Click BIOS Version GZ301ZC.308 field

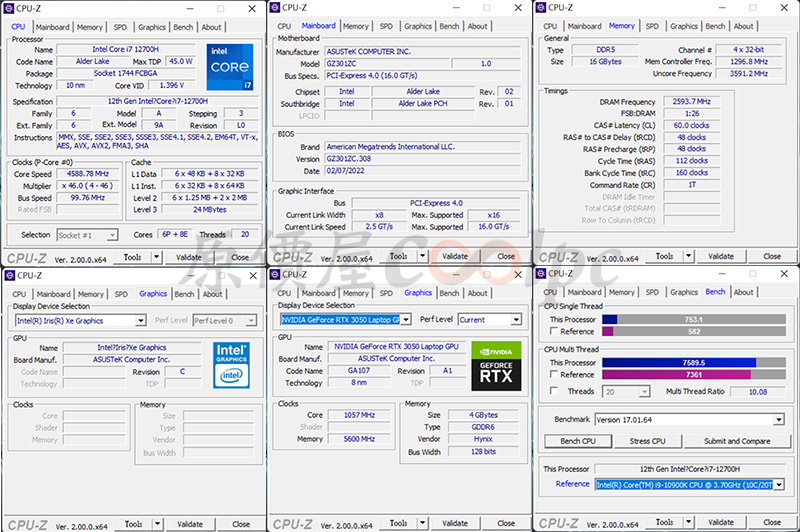click(422, 159)
